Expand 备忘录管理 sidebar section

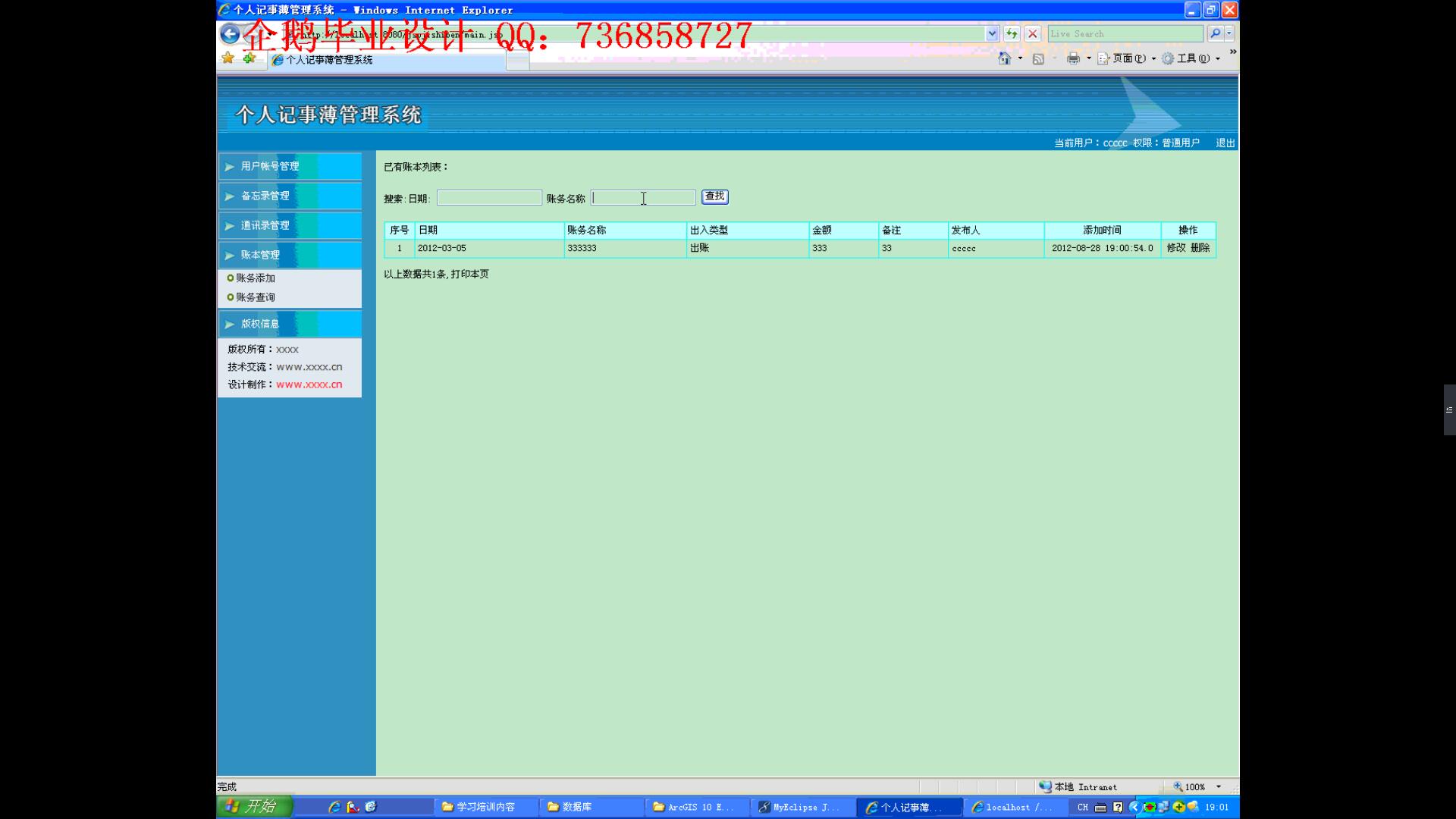pos(290,196)
